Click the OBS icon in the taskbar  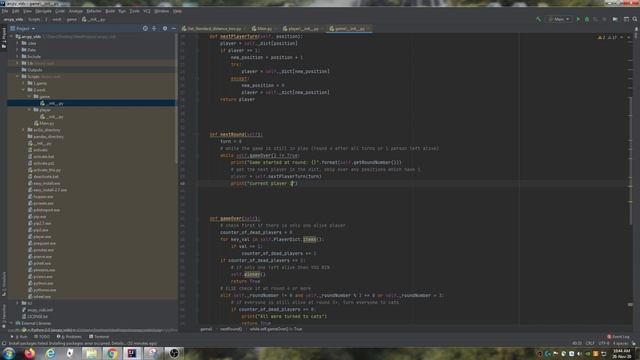[x=174, y=353]
